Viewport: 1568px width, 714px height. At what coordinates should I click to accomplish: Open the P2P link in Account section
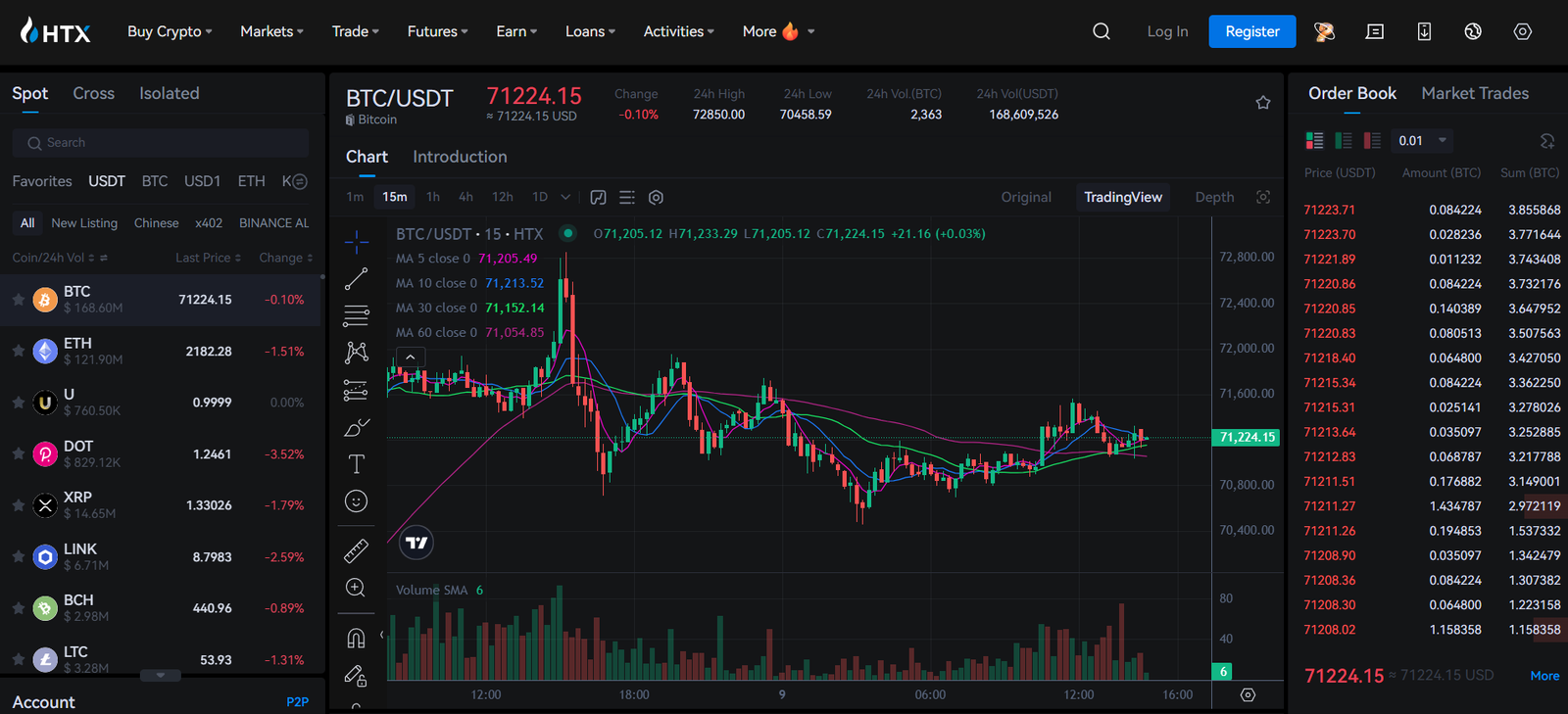click(x=297, y=702)
